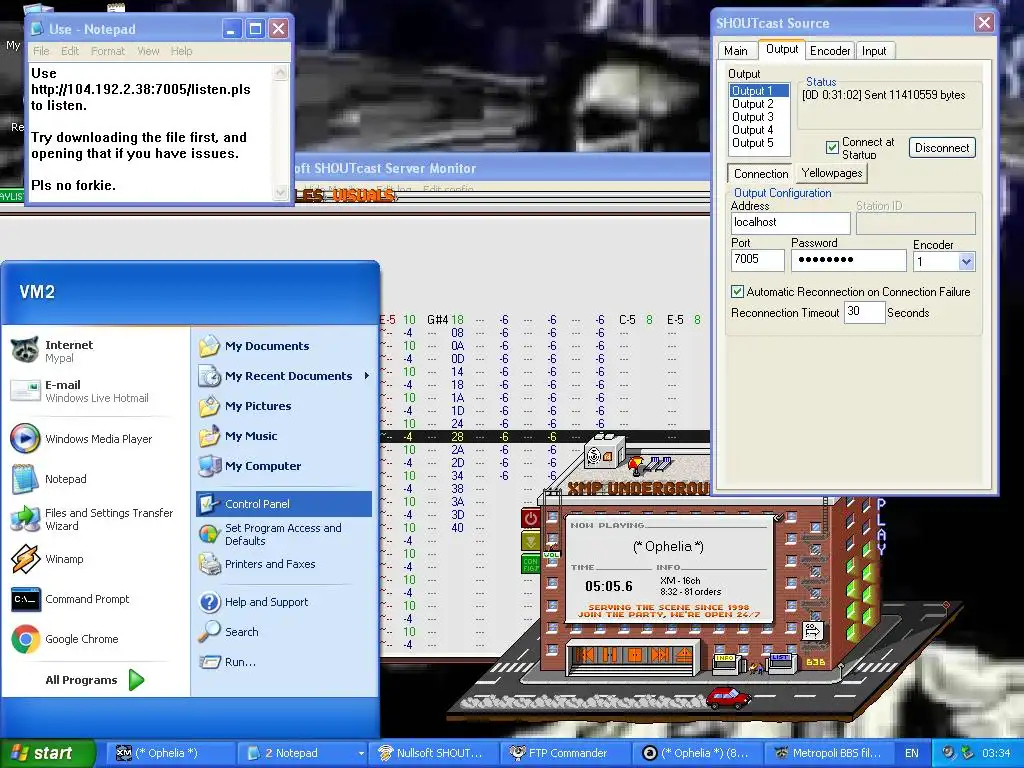The height and width of the screenshot is (768, 1024).
Task: Click the red power button on XMPlay
Action: [530, 519]
